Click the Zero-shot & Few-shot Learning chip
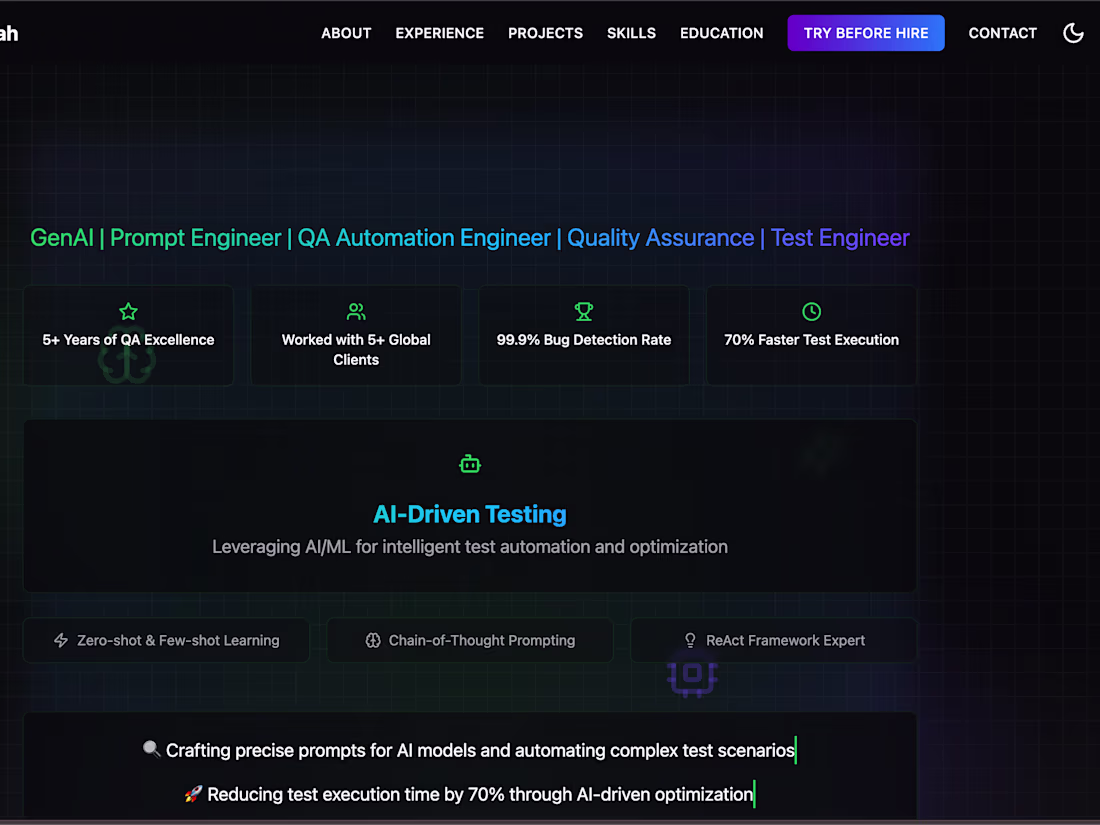1100x825 pixels. click(x=166, y=640)
